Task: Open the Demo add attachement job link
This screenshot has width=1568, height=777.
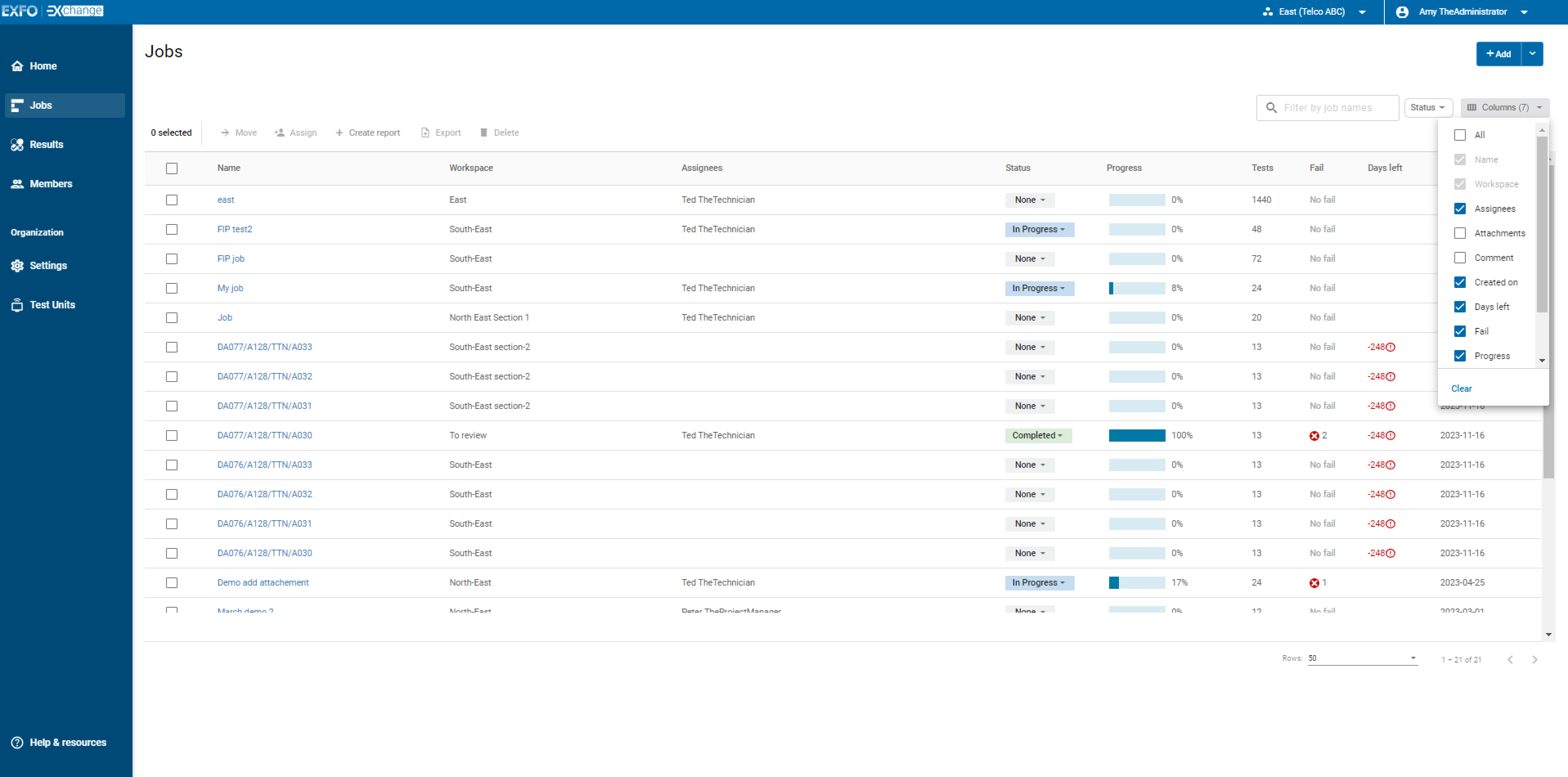Action: click(x=262, y=582)
